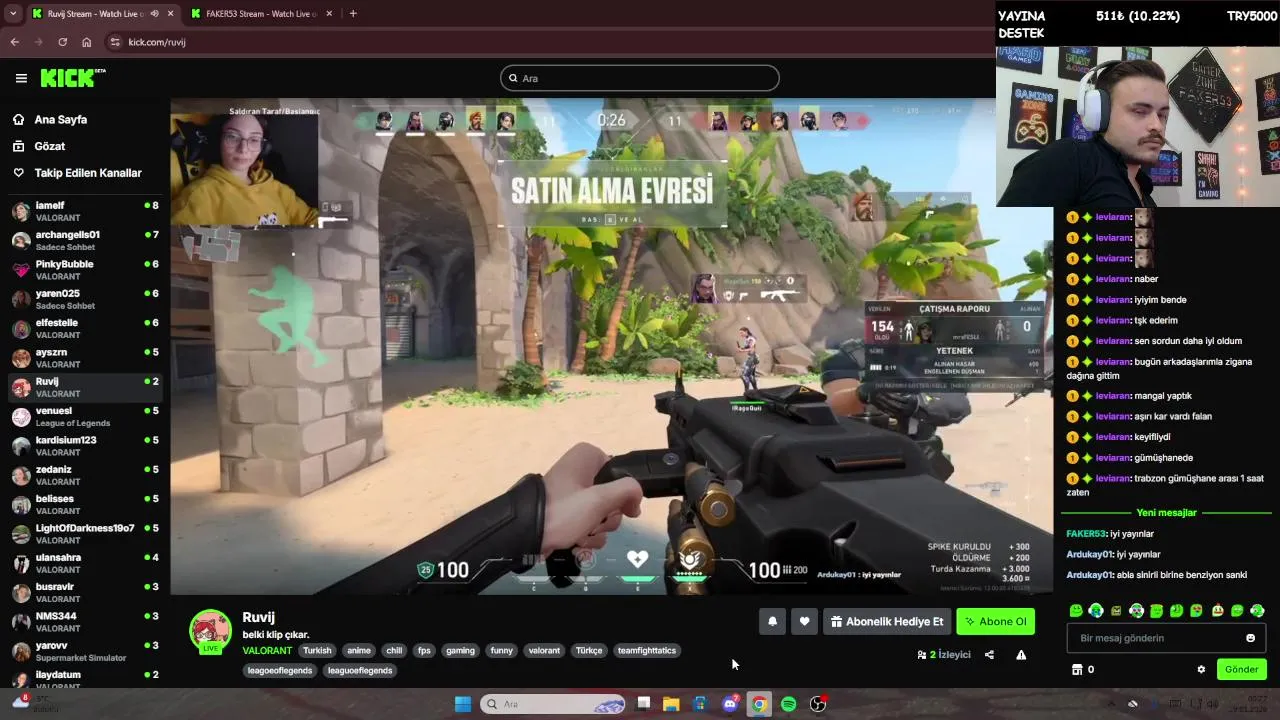Open OBS Studio from taskbar
Image resolution: width=1280 pixels, height=720 pixels.
[x=818, y=704]
